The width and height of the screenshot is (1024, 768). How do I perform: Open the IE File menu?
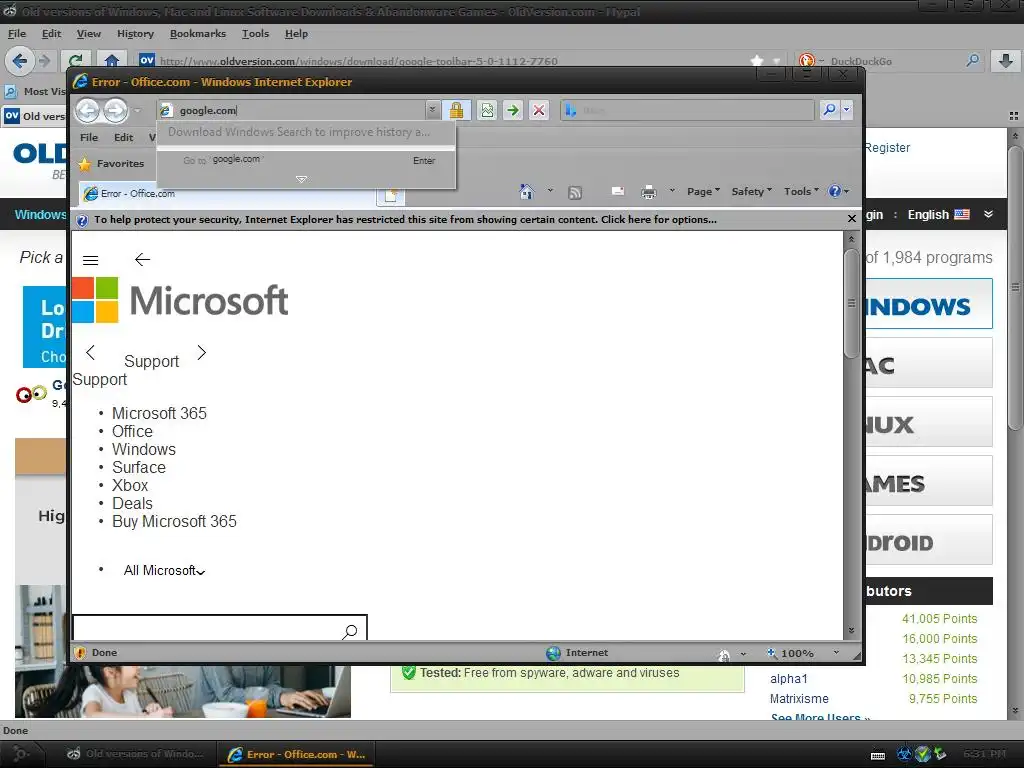(89, 137)
